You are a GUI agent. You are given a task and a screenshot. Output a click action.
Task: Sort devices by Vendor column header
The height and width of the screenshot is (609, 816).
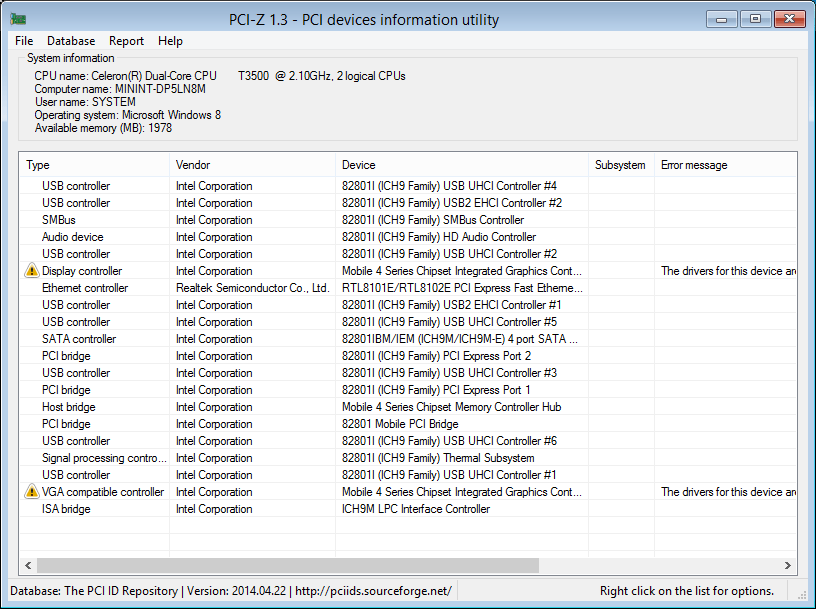[x=252, y=165]
